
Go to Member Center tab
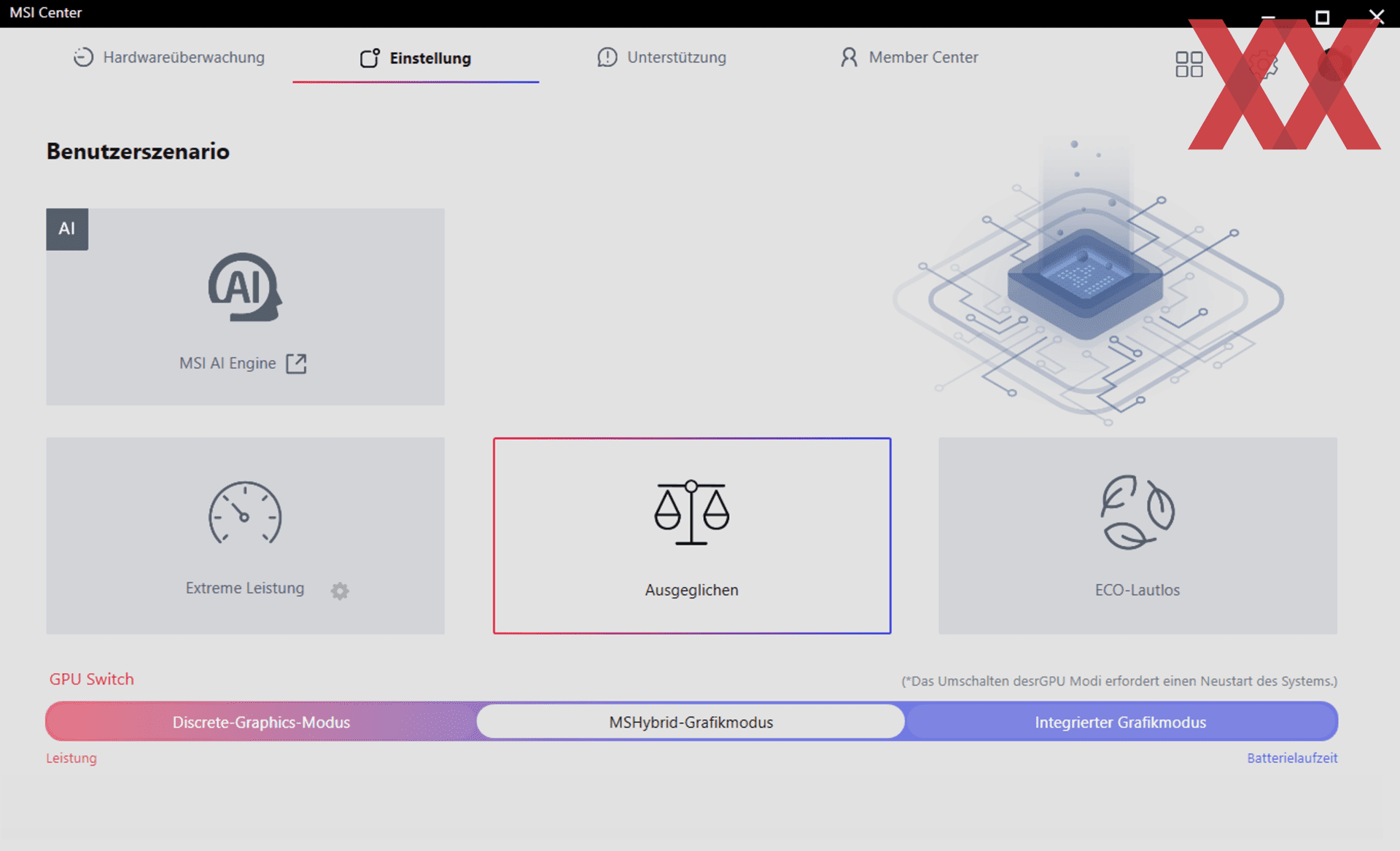(x=909, y=57)
